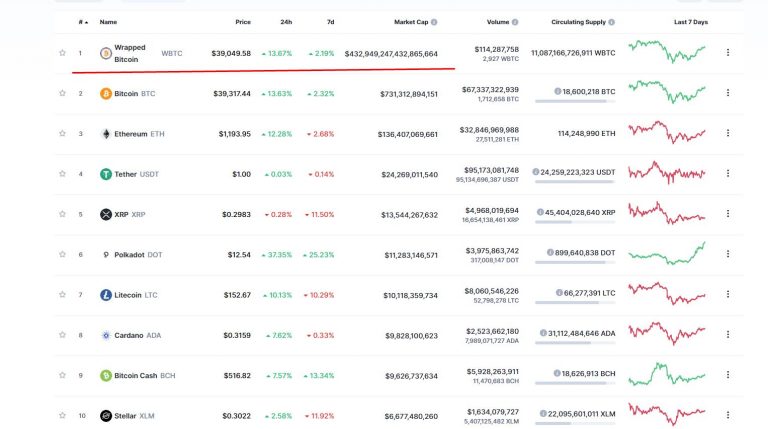
Task: Star Cardano in the watchlist
Action: click(62, 335)
